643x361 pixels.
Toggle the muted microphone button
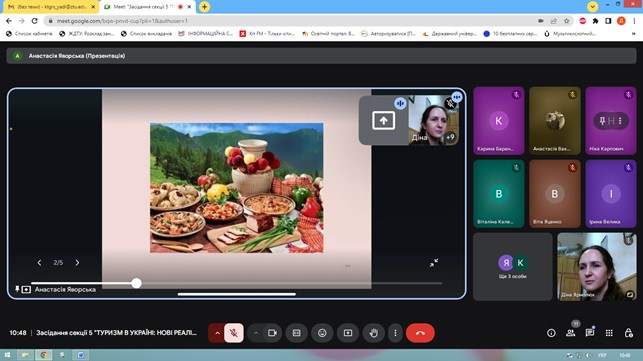234,333
